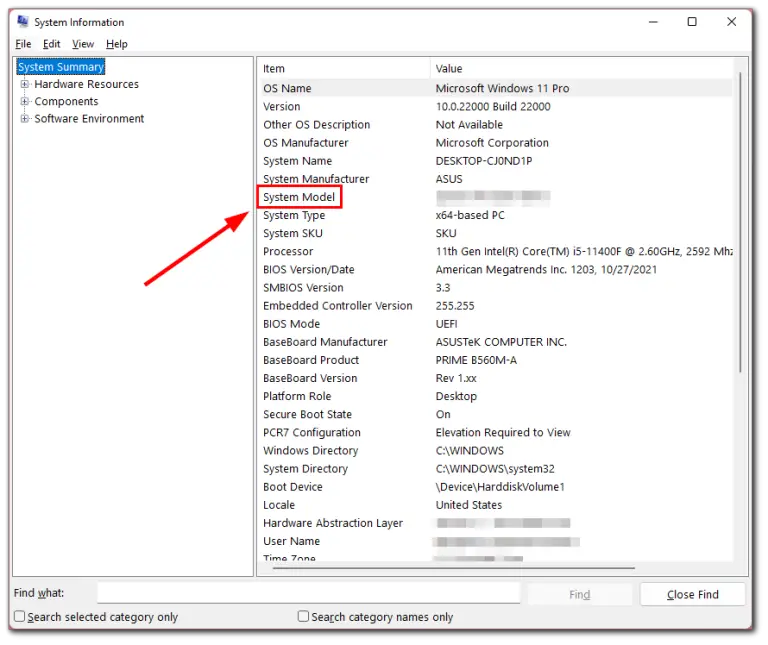Click the value Elevation Required to View

[503, 432]
